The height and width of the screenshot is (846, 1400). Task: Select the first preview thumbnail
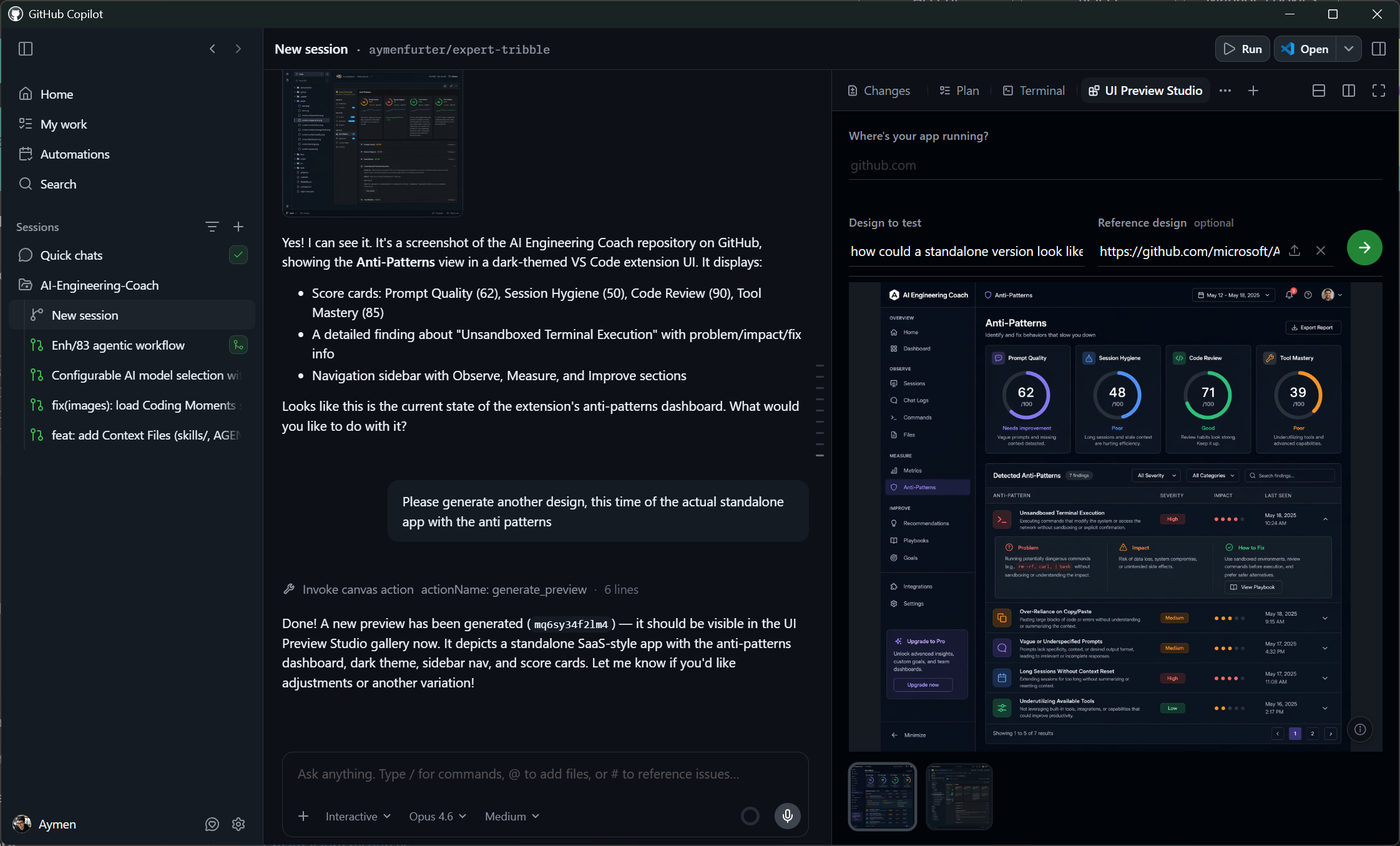pyautogui.click(x=883, y=797)
